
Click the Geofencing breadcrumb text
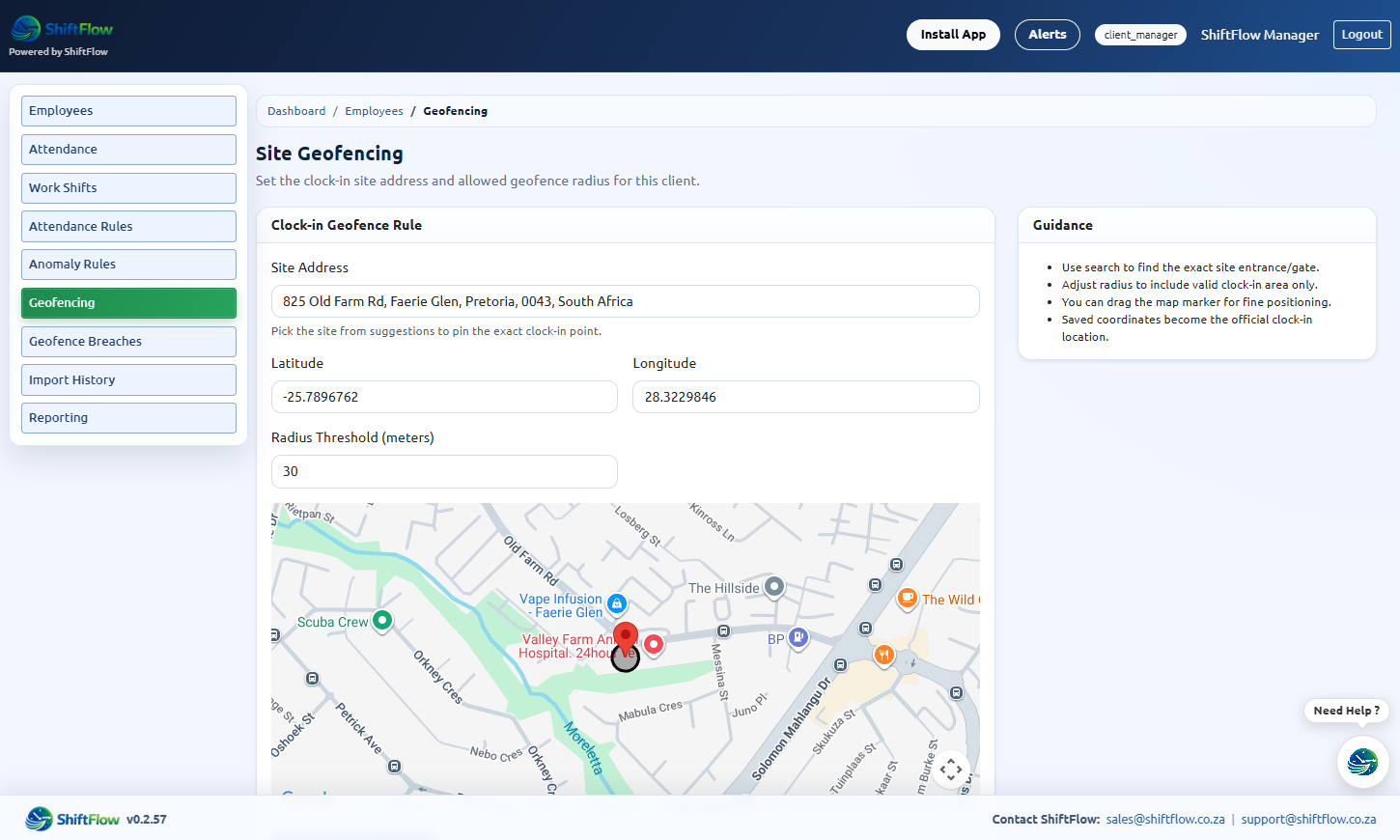455,111
